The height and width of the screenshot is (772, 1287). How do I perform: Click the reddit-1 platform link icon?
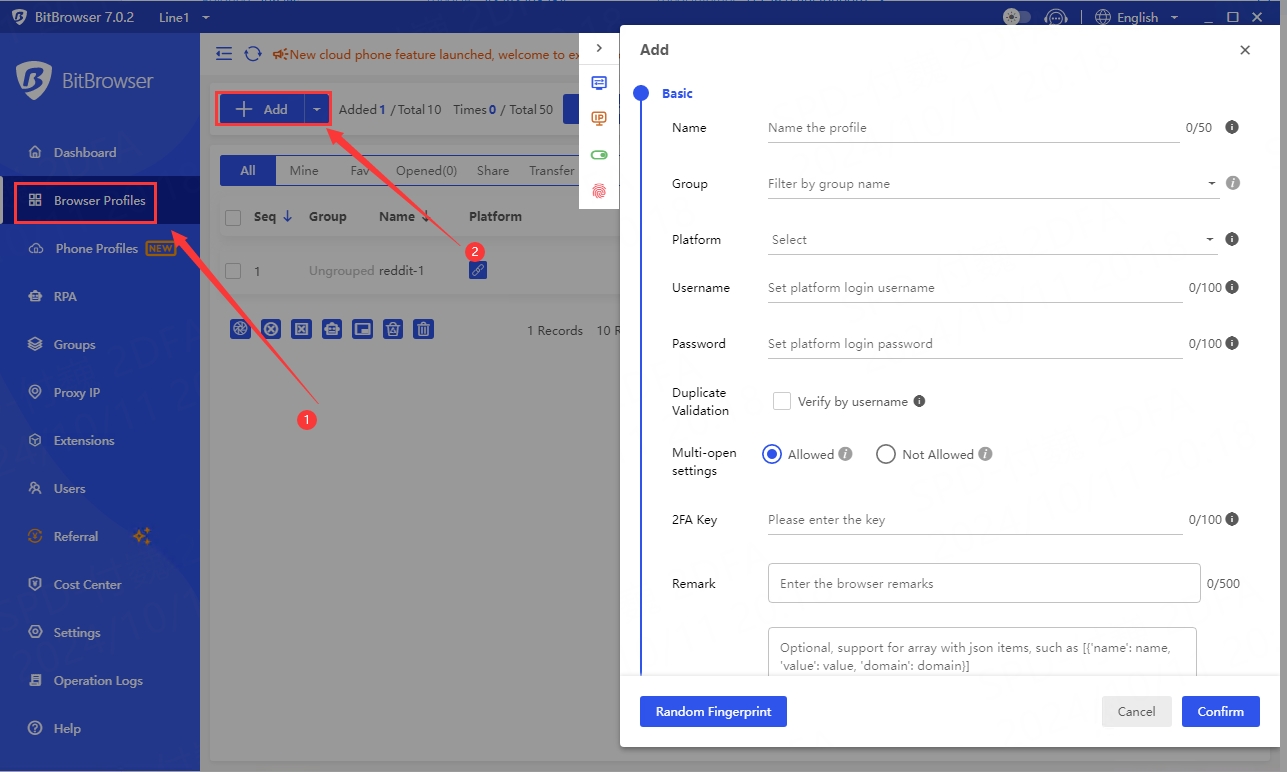[478, 270]
